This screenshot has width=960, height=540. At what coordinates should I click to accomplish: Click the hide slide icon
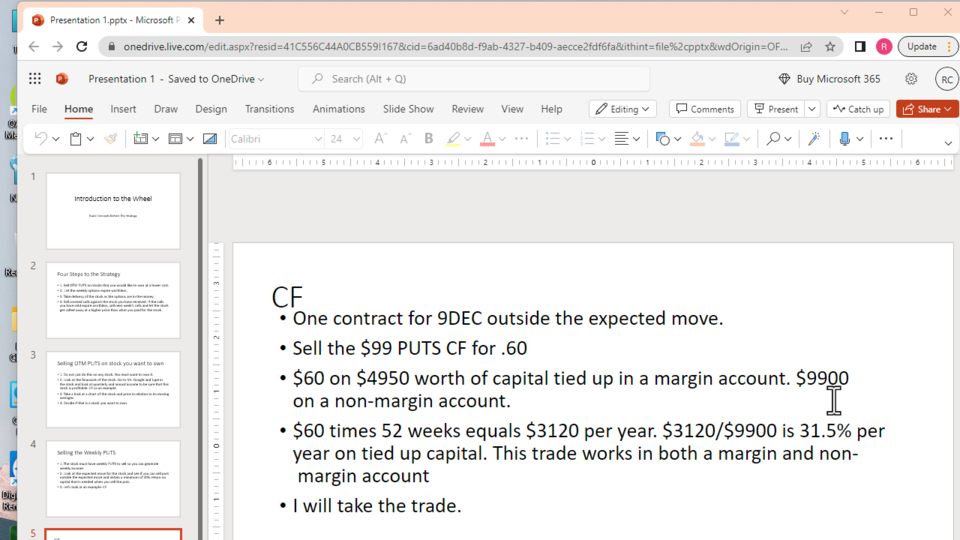point(210,139)
